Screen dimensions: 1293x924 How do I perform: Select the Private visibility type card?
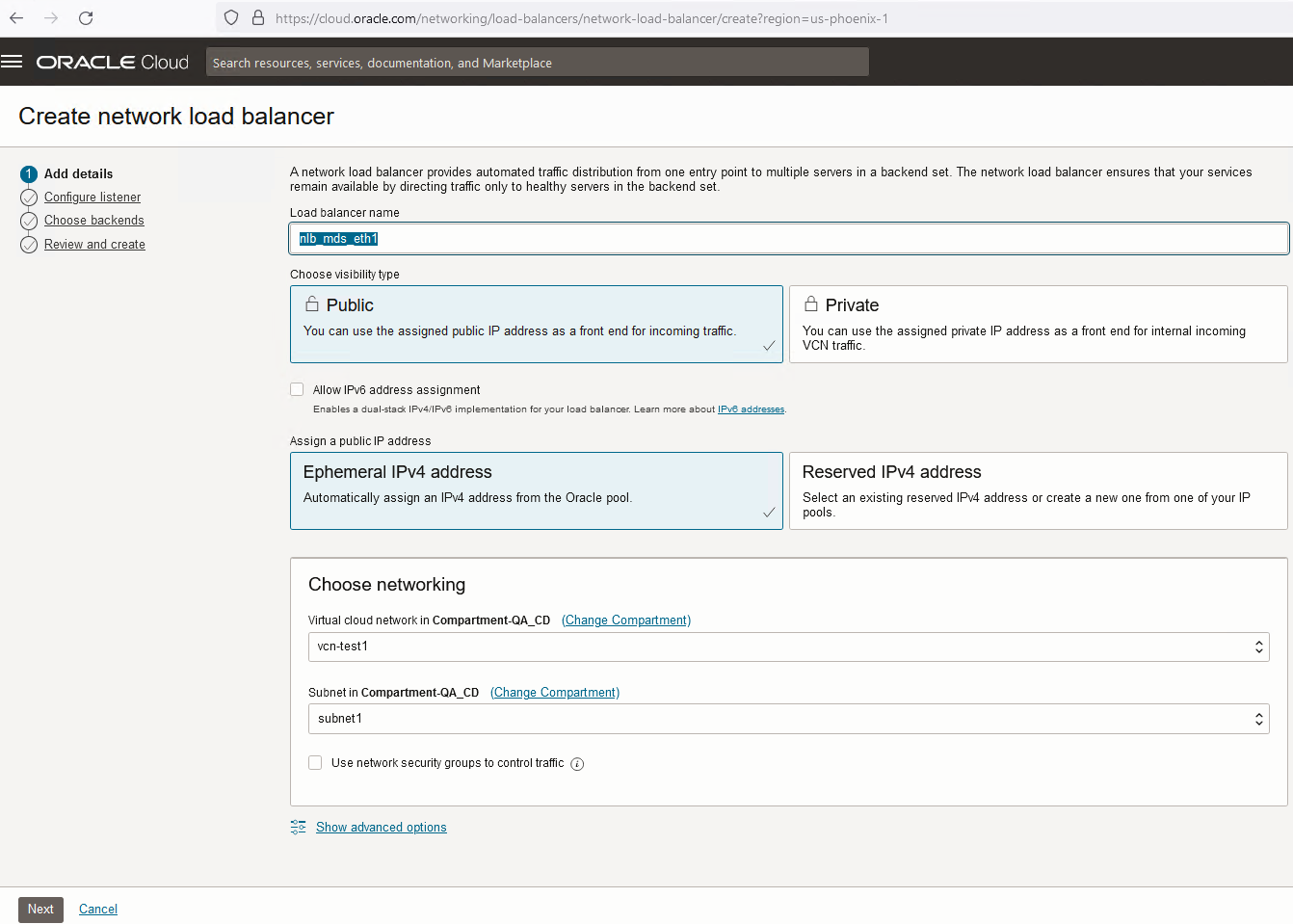click(x=1038, y=324)
